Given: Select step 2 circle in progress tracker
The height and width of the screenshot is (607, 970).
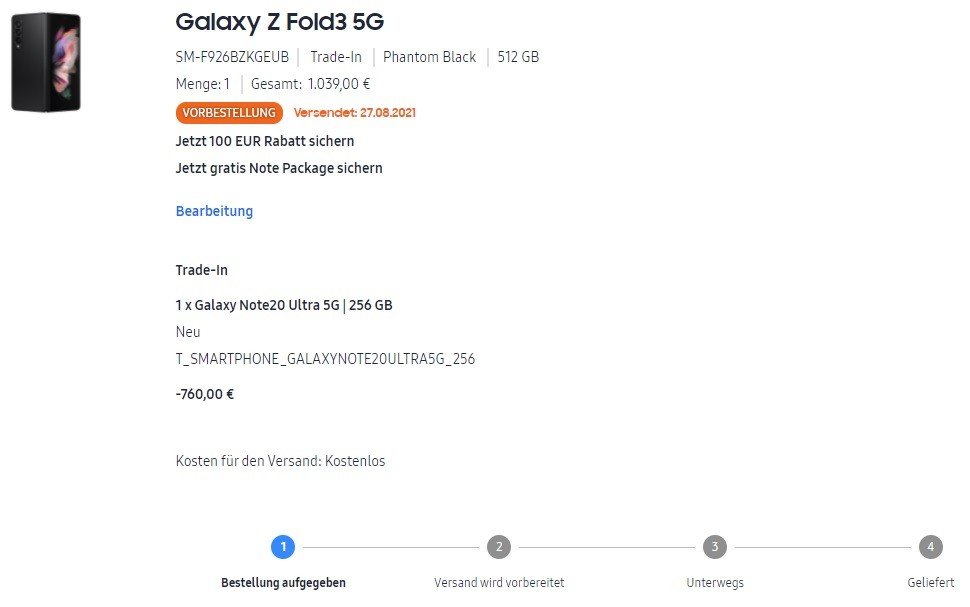Looking at the screenshot, I should coord(499,547).
